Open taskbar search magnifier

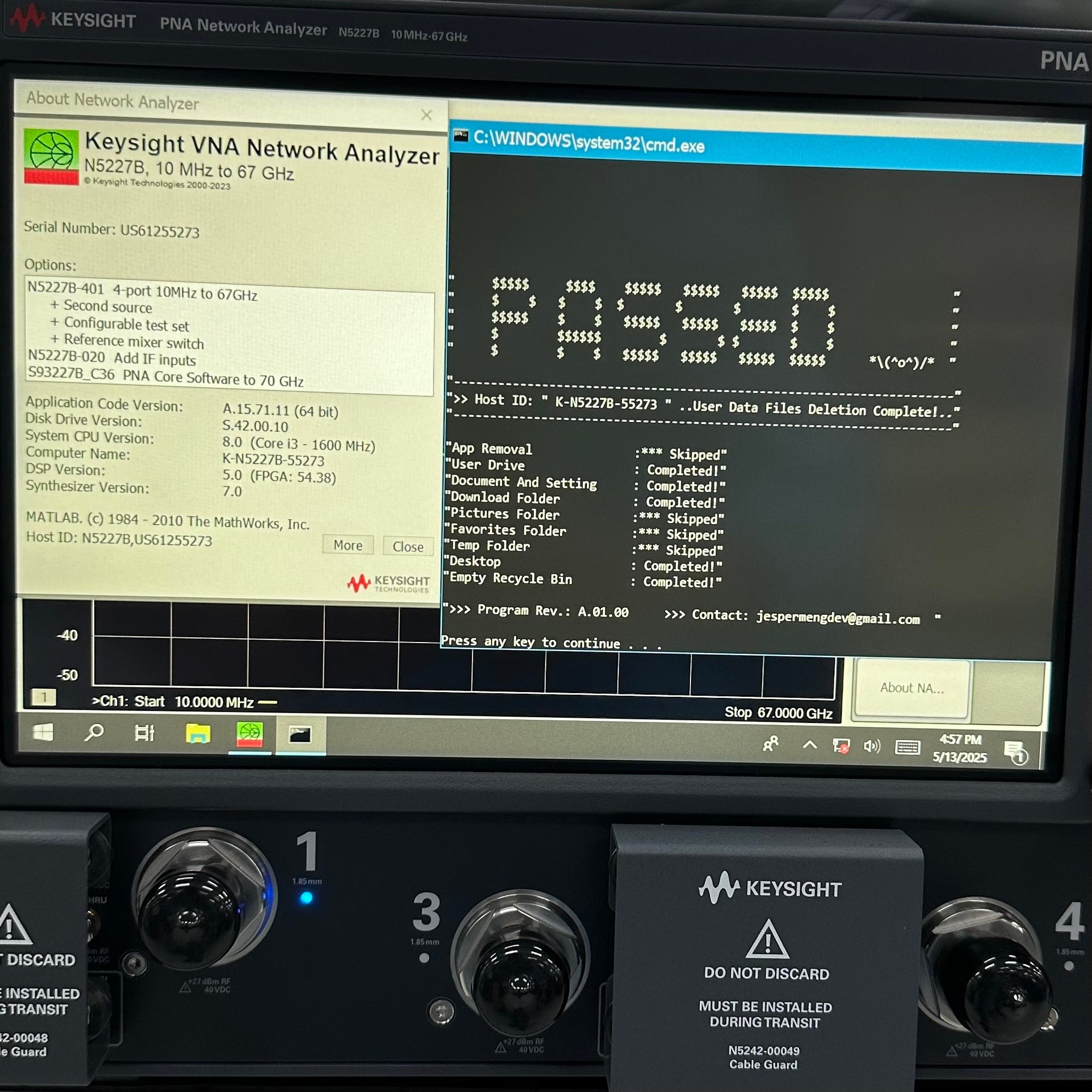pos(94,733)
